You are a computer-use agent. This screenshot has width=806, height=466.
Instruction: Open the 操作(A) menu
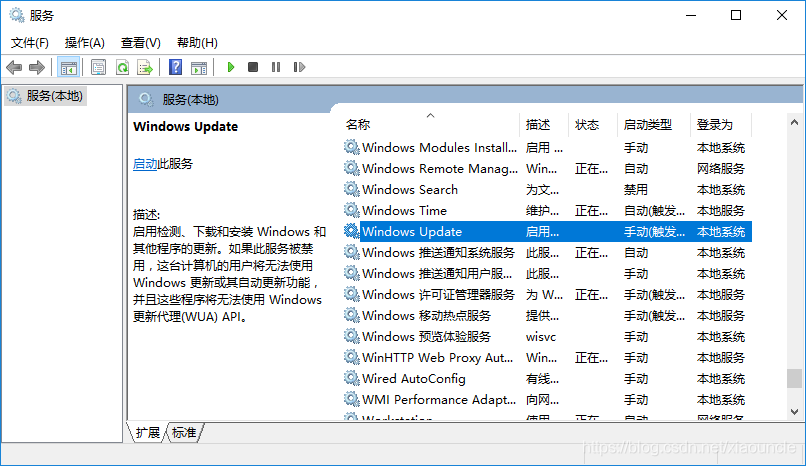click(x=85, y=43)
